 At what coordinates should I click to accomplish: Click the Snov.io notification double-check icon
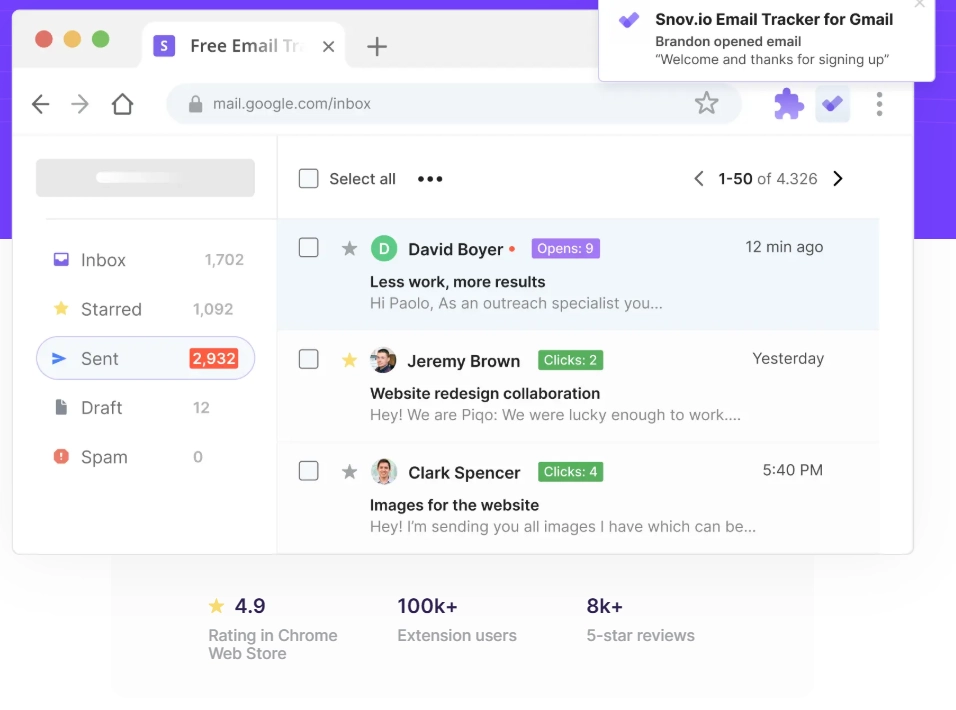tap(629, 20)
